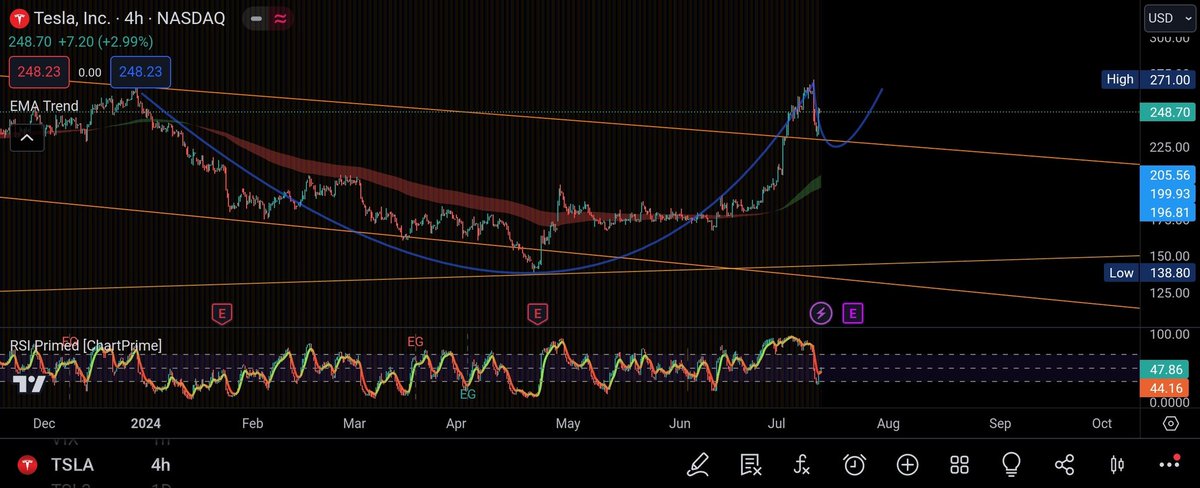Tap the 196.81 EMA value label
Viewport: 1200px width, 488px height.
pyautogui.click(x=1166, y=211)
